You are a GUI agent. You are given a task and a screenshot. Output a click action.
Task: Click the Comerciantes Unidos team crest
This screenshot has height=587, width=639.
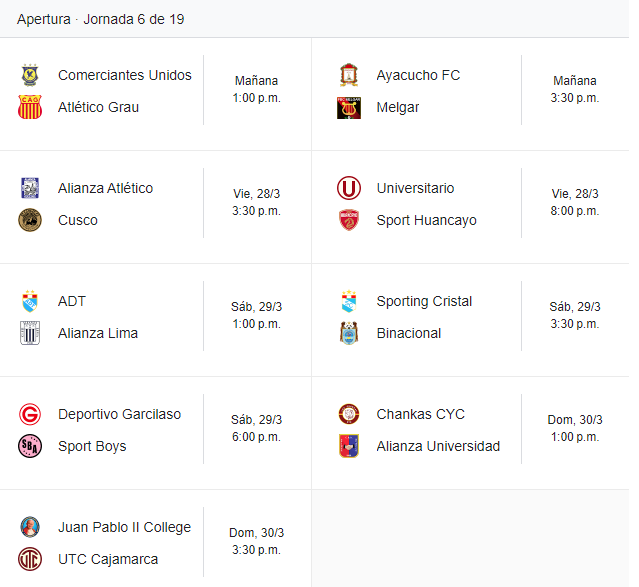point(30,75)
